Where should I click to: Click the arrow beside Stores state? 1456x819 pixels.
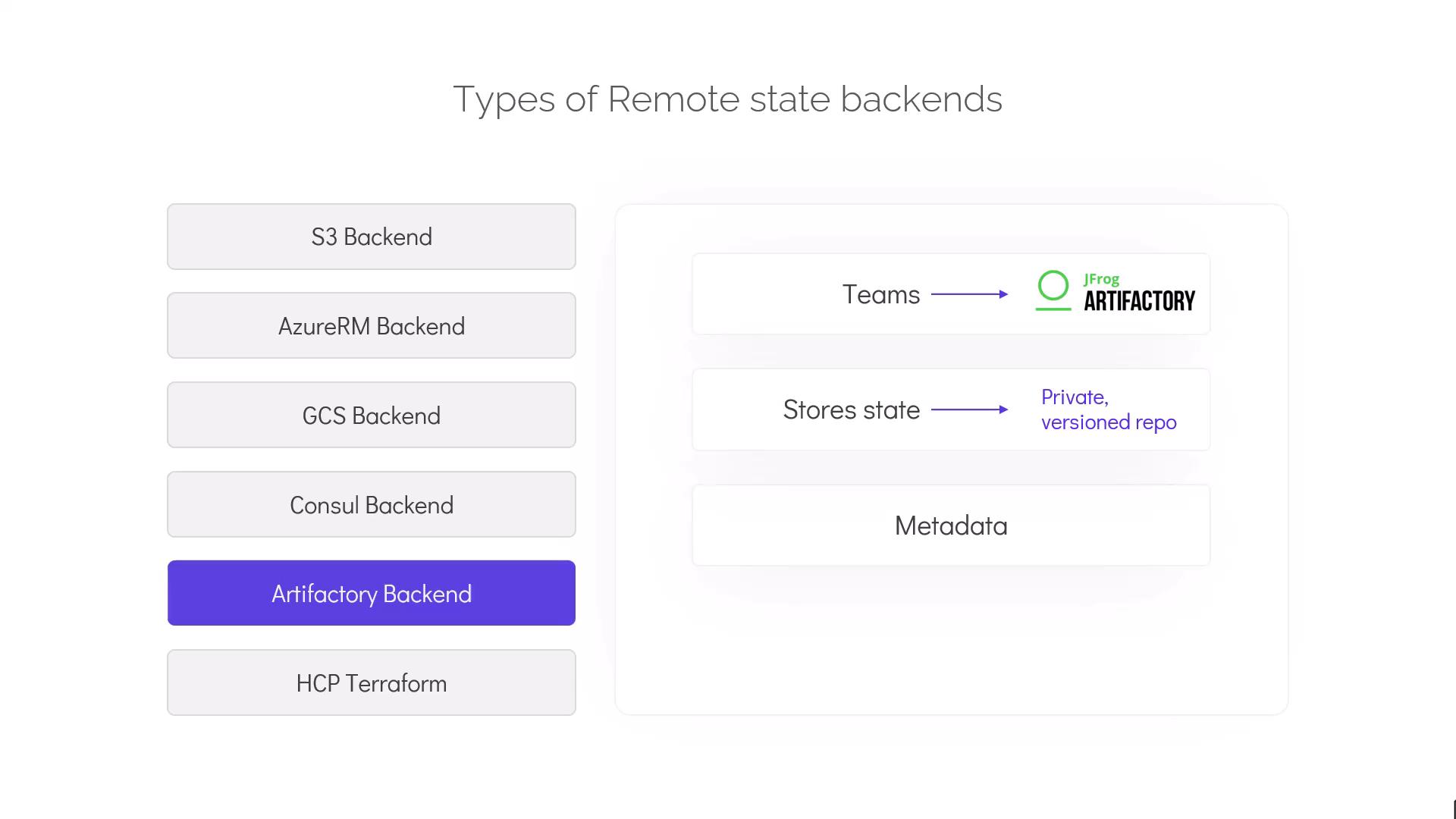pyautogui.click(x=969, y=409)
